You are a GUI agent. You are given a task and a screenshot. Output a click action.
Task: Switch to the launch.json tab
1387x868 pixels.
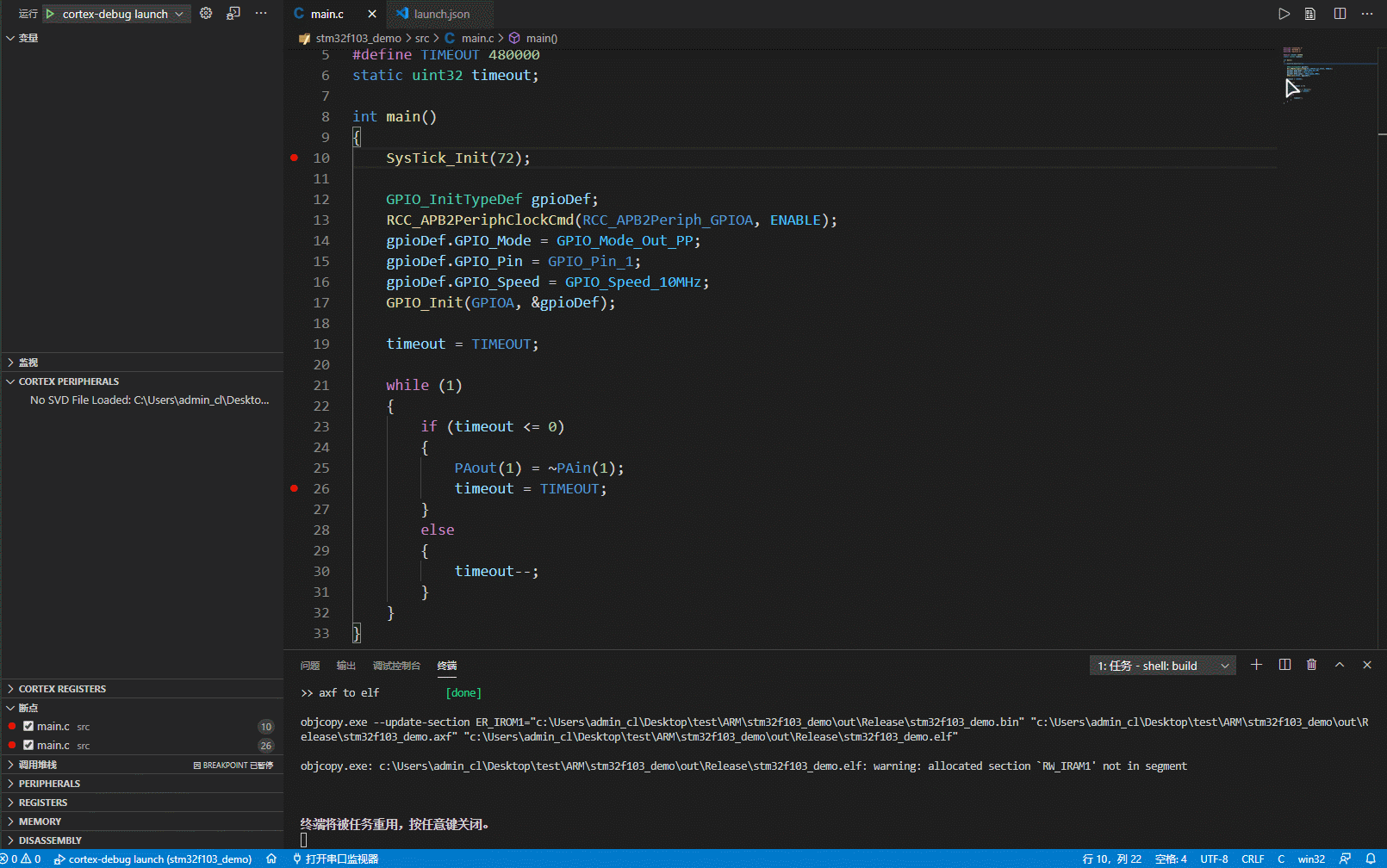pos(440,14)
